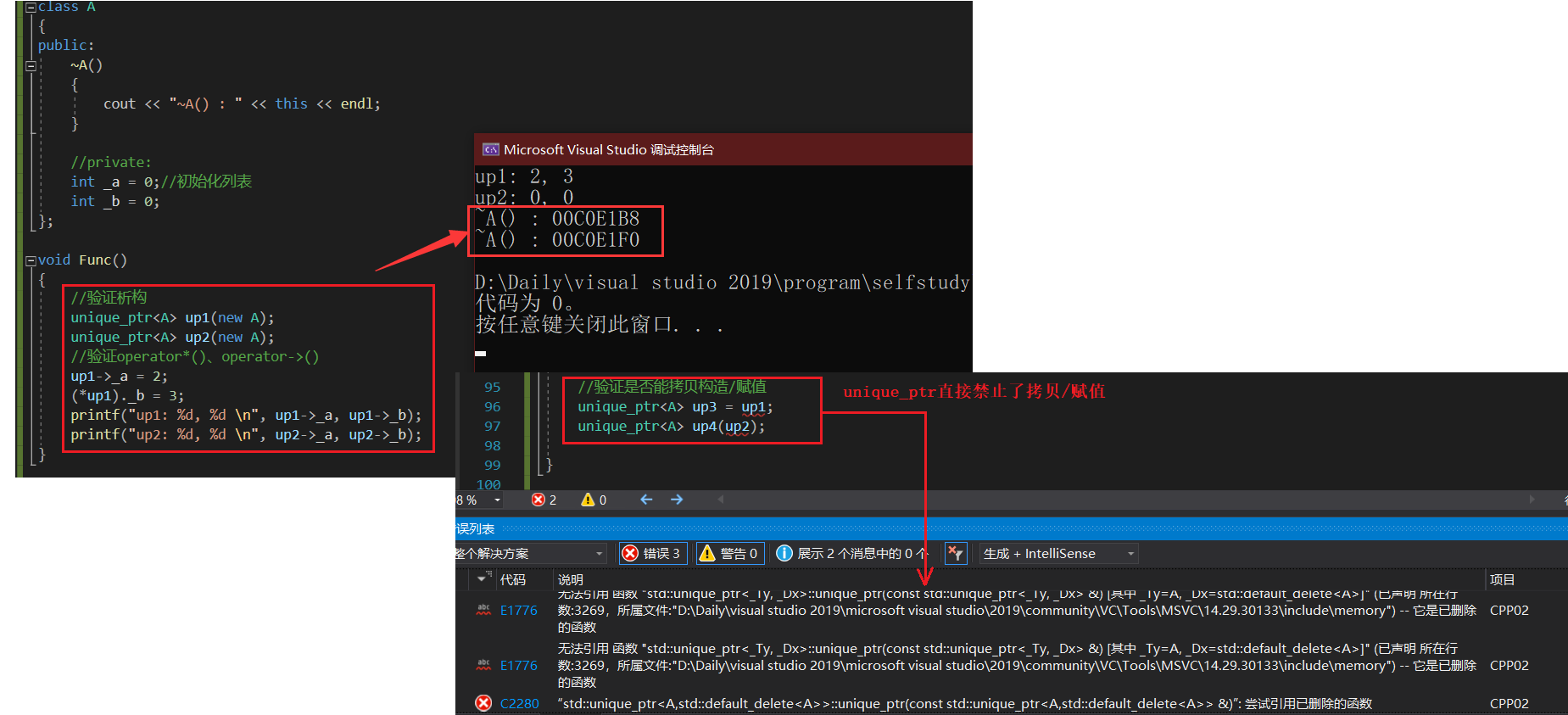The height and width of the screenshot is (715, 1568).
Task: Sort errors by the 代码 column header
Action: pyautogui.click(x=513, y=579)
